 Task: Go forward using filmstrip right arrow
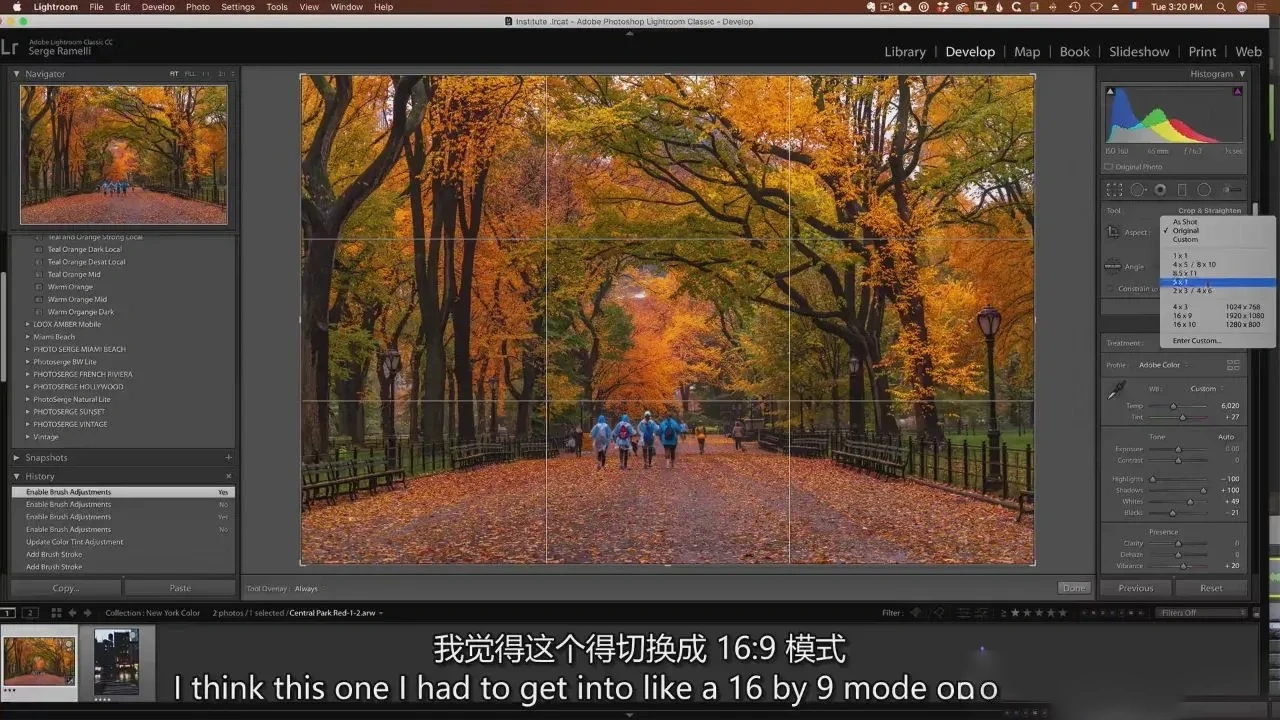pos(87,613)
